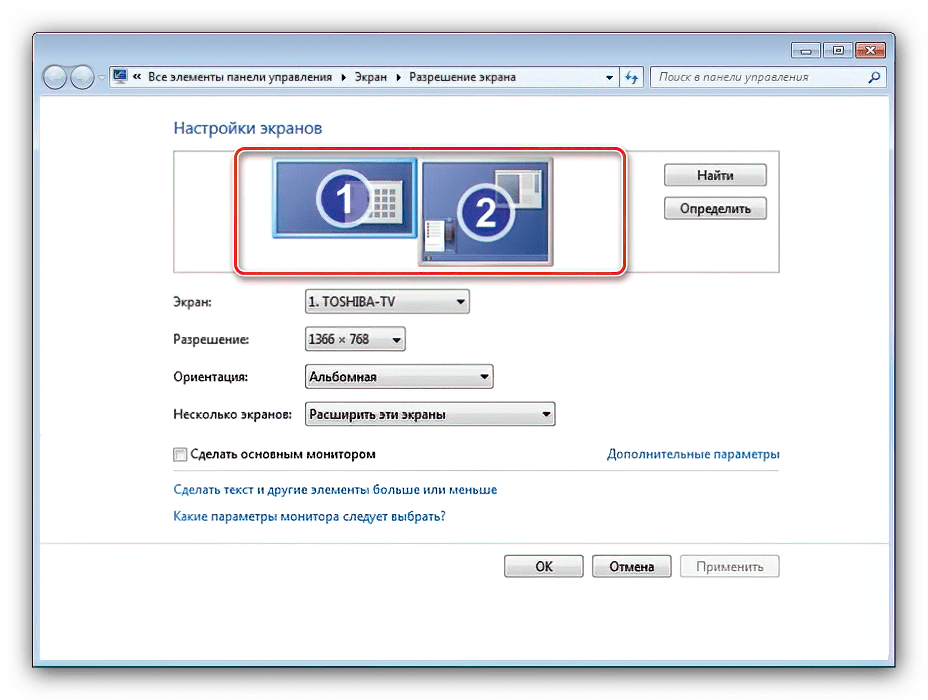Click the Экран breadcrumb
928x700 pixels.
(x=370, y=77)
